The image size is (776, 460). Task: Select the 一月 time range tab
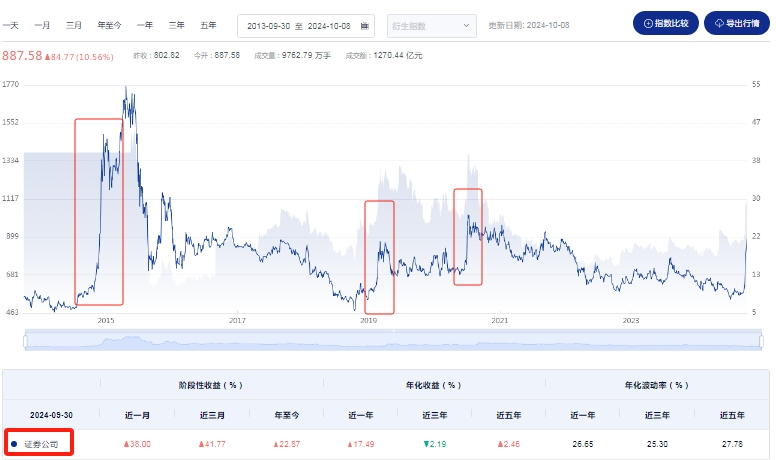click(x=42, y=25)
